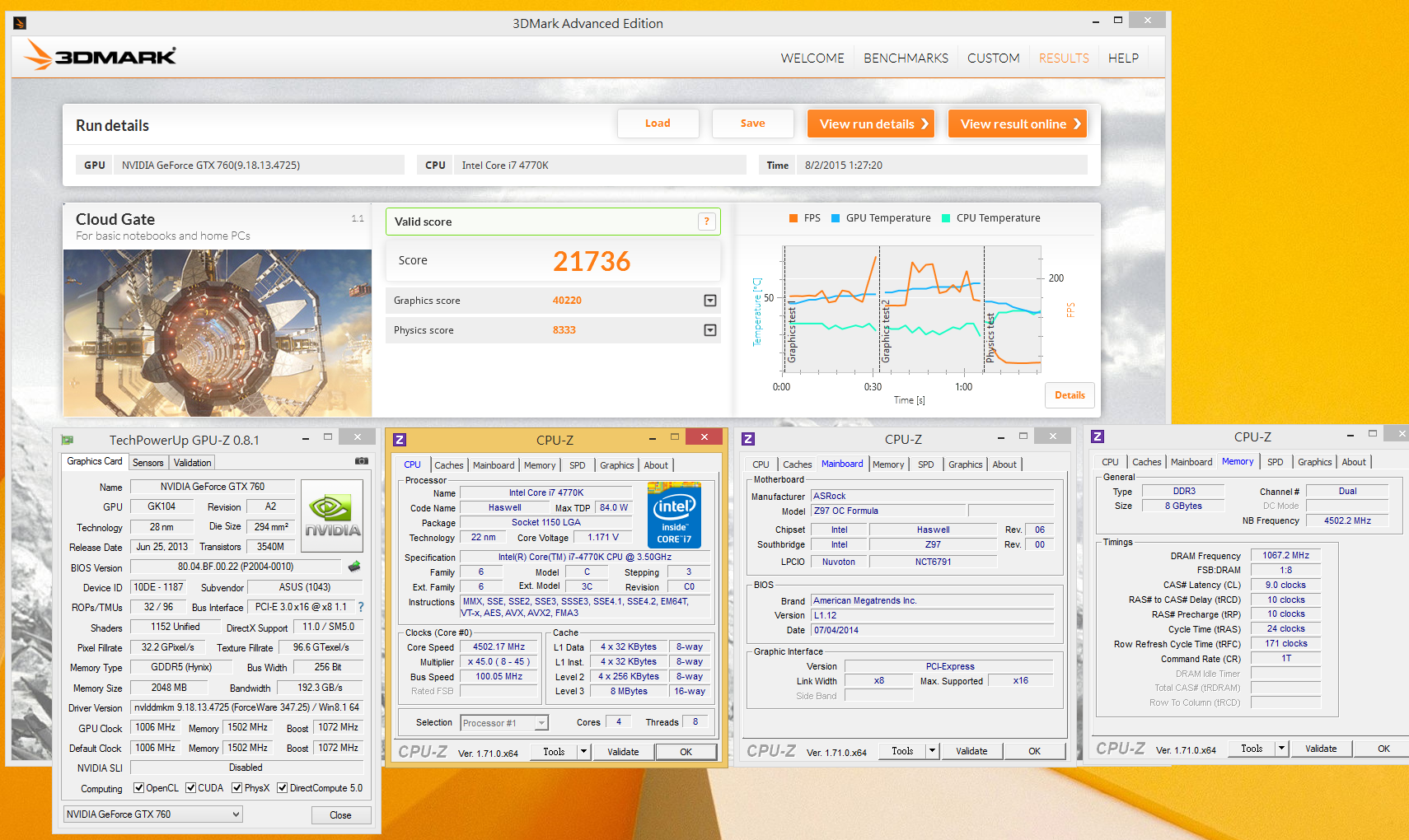Click the FPS legend orange swatch
The height and width of the screenshot is (840, 1409).
coord(793,218)
